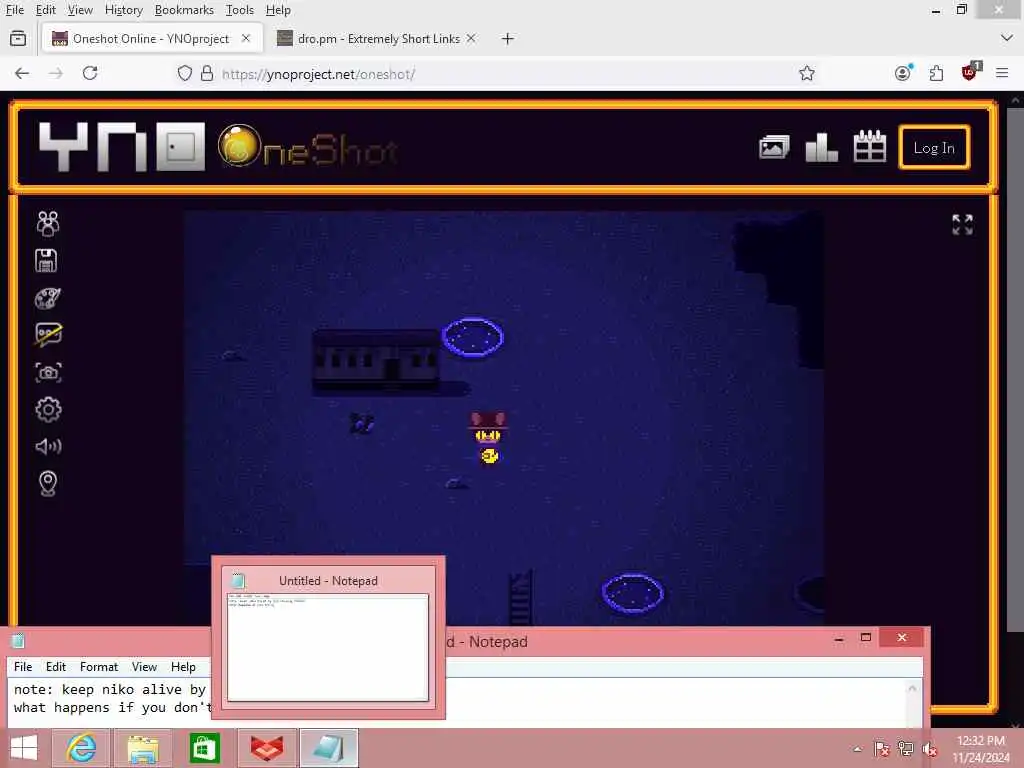Open Notepad View menu
Viewport: 1024px width, 768px height.
(144, 667)
